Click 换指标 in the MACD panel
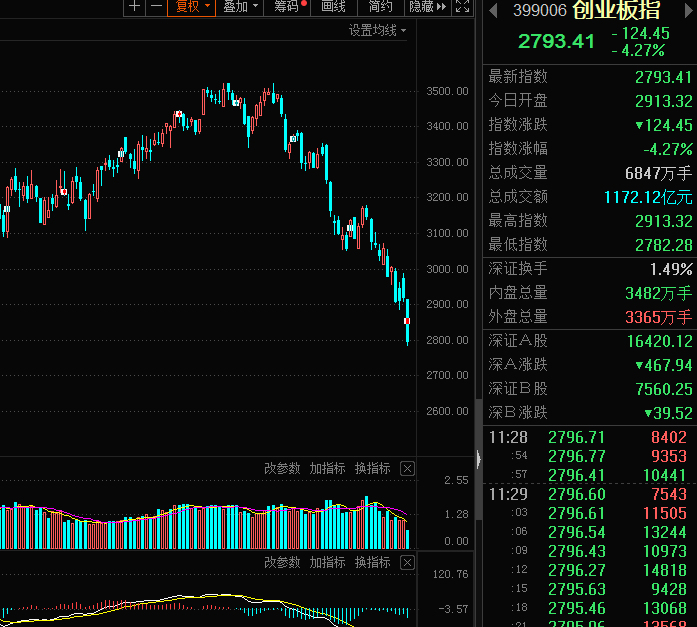The width and height of the screenshot is (697, 627). (372, 563)
